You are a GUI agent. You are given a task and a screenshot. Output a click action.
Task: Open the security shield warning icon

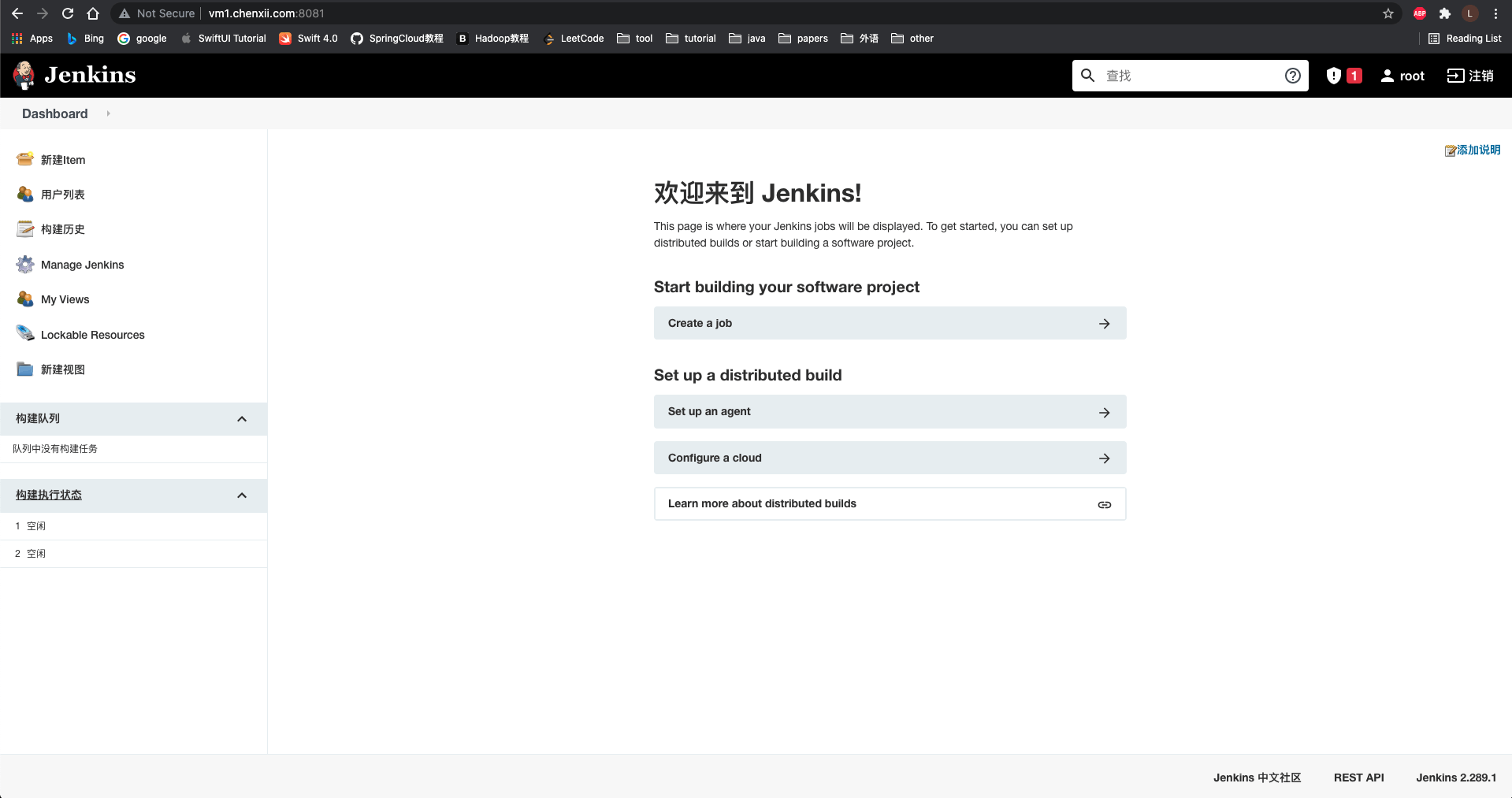click(1333, 76)
